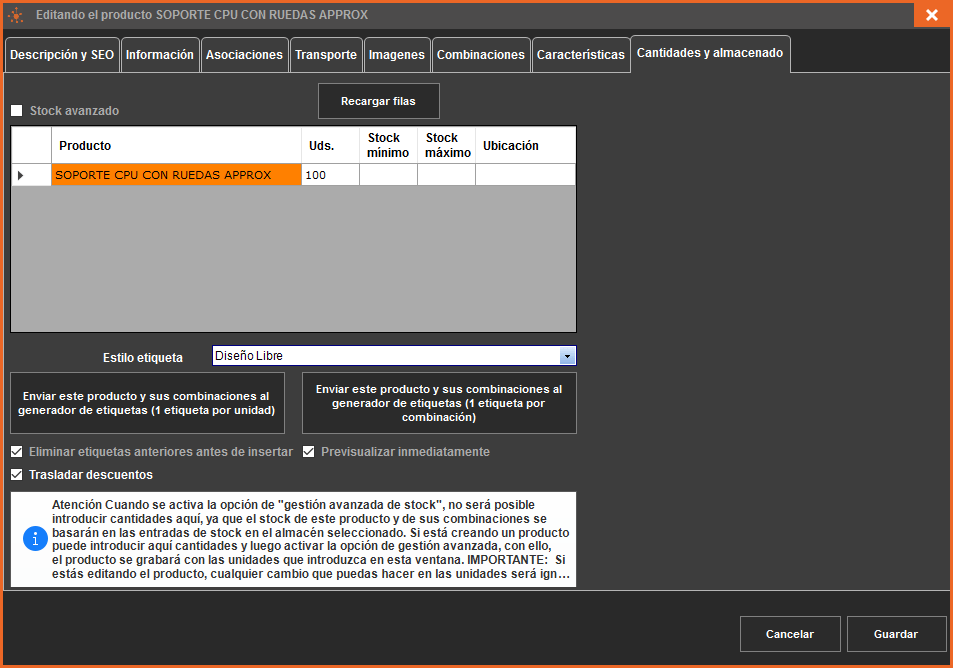Image resolution: width=953 pixels, height=668 pixels.
Task: Select row using the arrow row indicator
Action: [21, 175]
